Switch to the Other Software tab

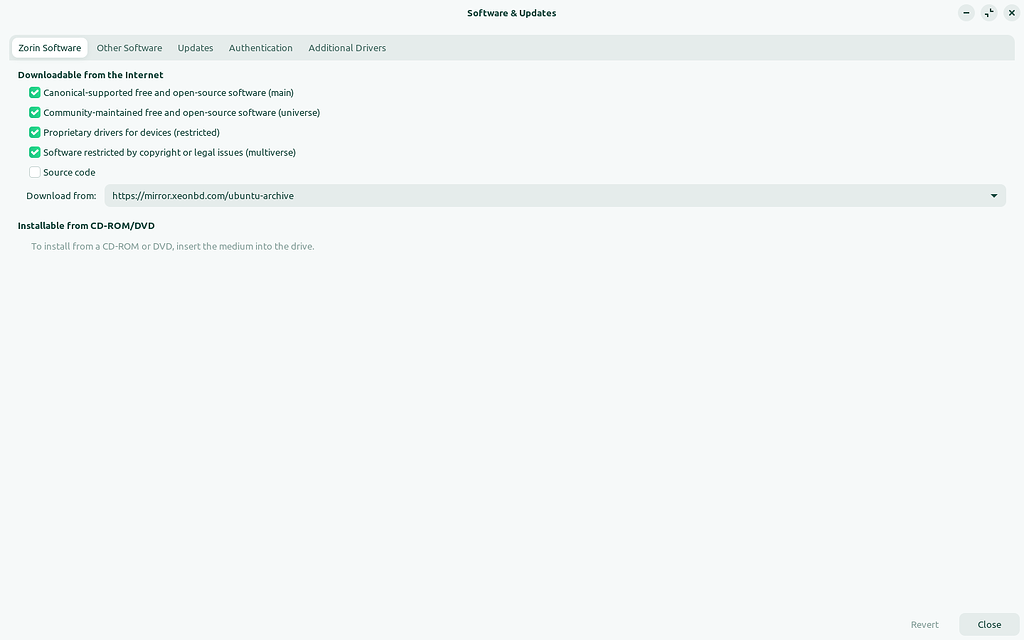coord(129,48)
